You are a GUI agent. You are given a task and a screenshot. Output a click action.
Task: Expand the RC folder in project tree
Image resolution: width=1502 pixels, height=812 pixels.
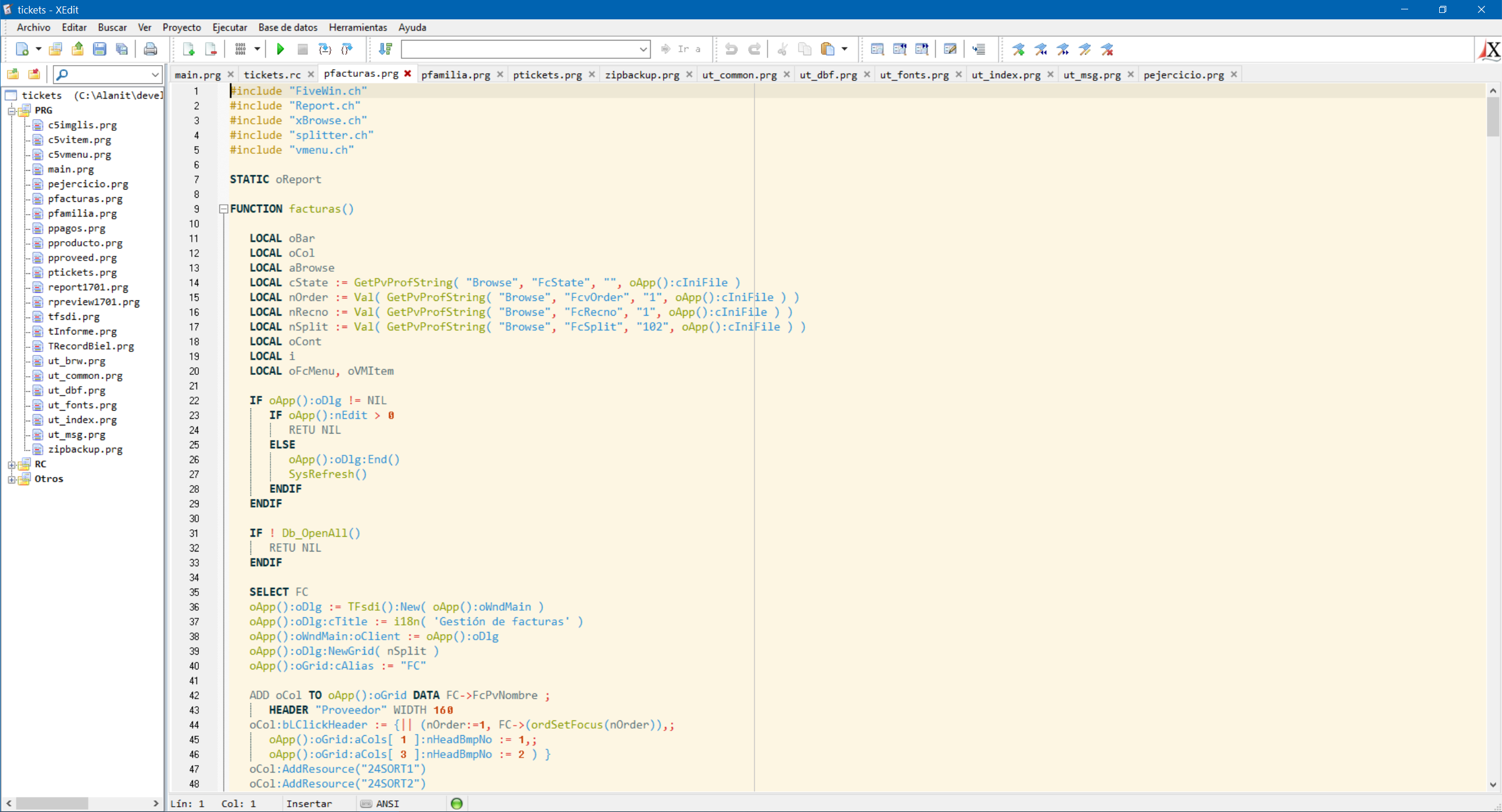click(11, 464)
